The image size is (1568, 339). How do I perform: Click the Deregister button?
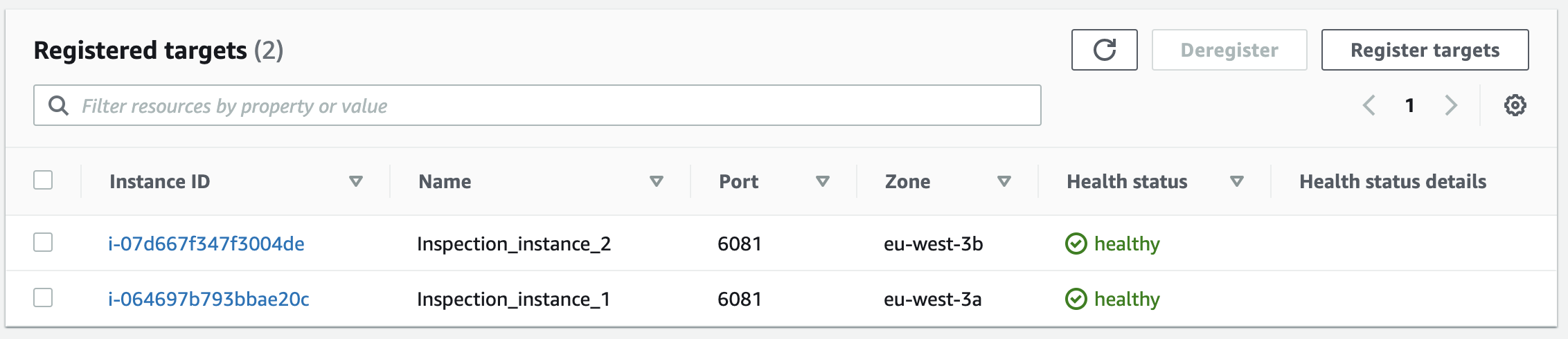click(x=1229, y=50)
